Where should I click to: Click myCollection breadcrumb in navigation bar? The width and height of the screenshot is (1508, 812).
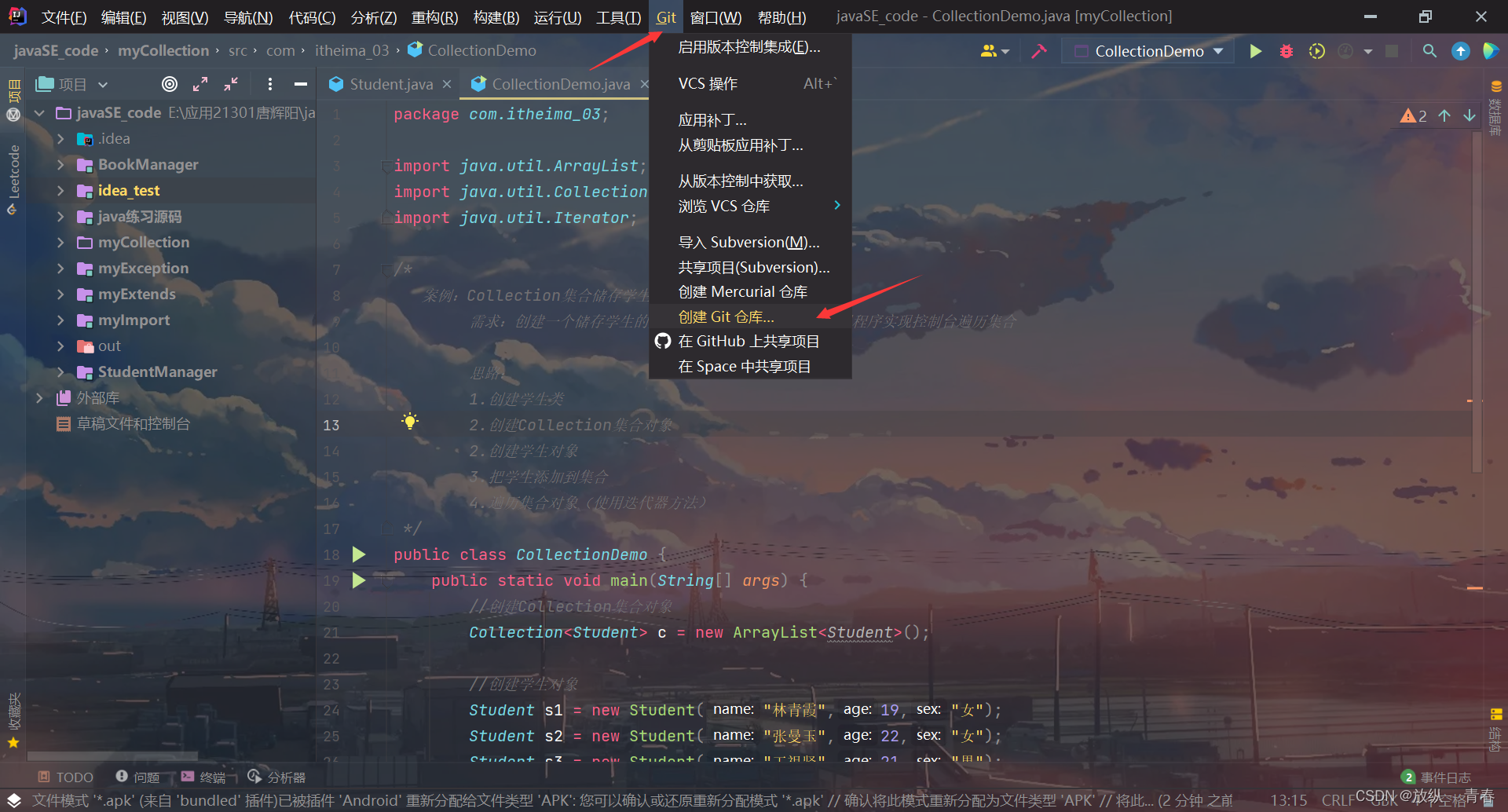pos(163,50)
